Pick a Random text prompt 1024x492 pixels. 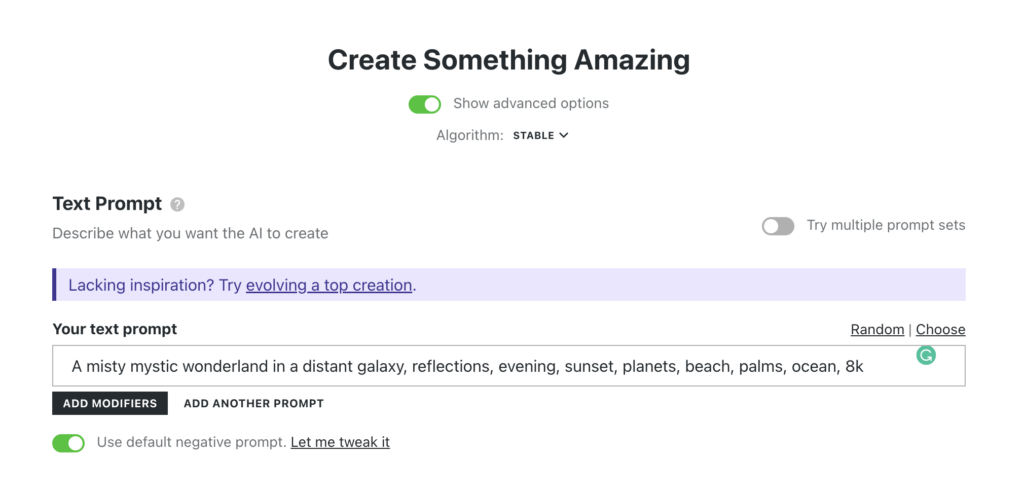pyautogui.click(x=877, y=329)
